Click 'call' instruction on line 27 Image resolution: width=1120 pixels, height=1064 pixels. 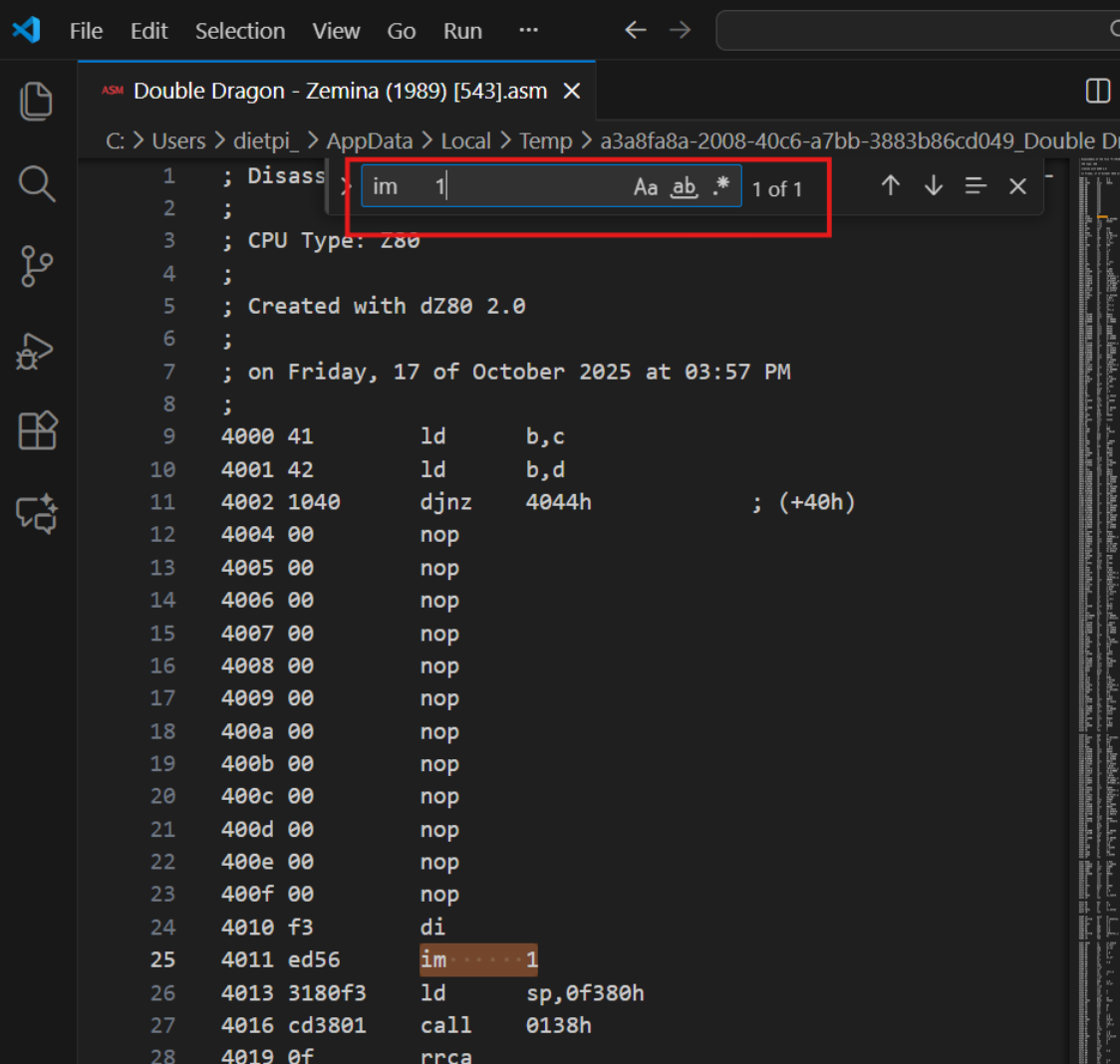(445, 1025)
